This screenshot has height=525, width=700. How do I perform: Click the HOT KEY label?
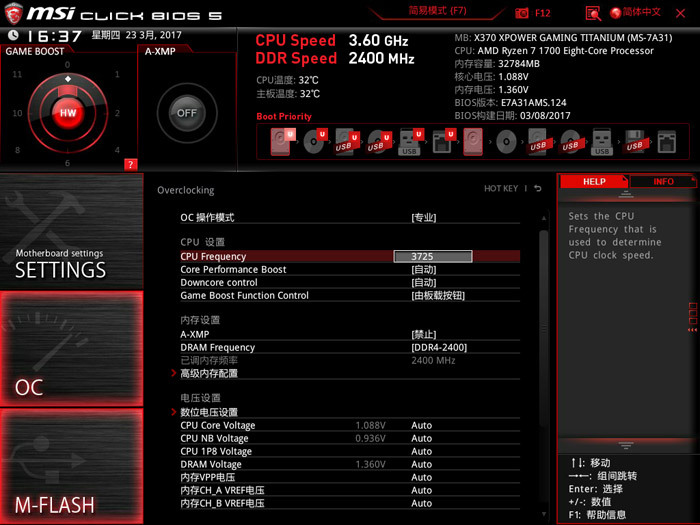[501, 188]
